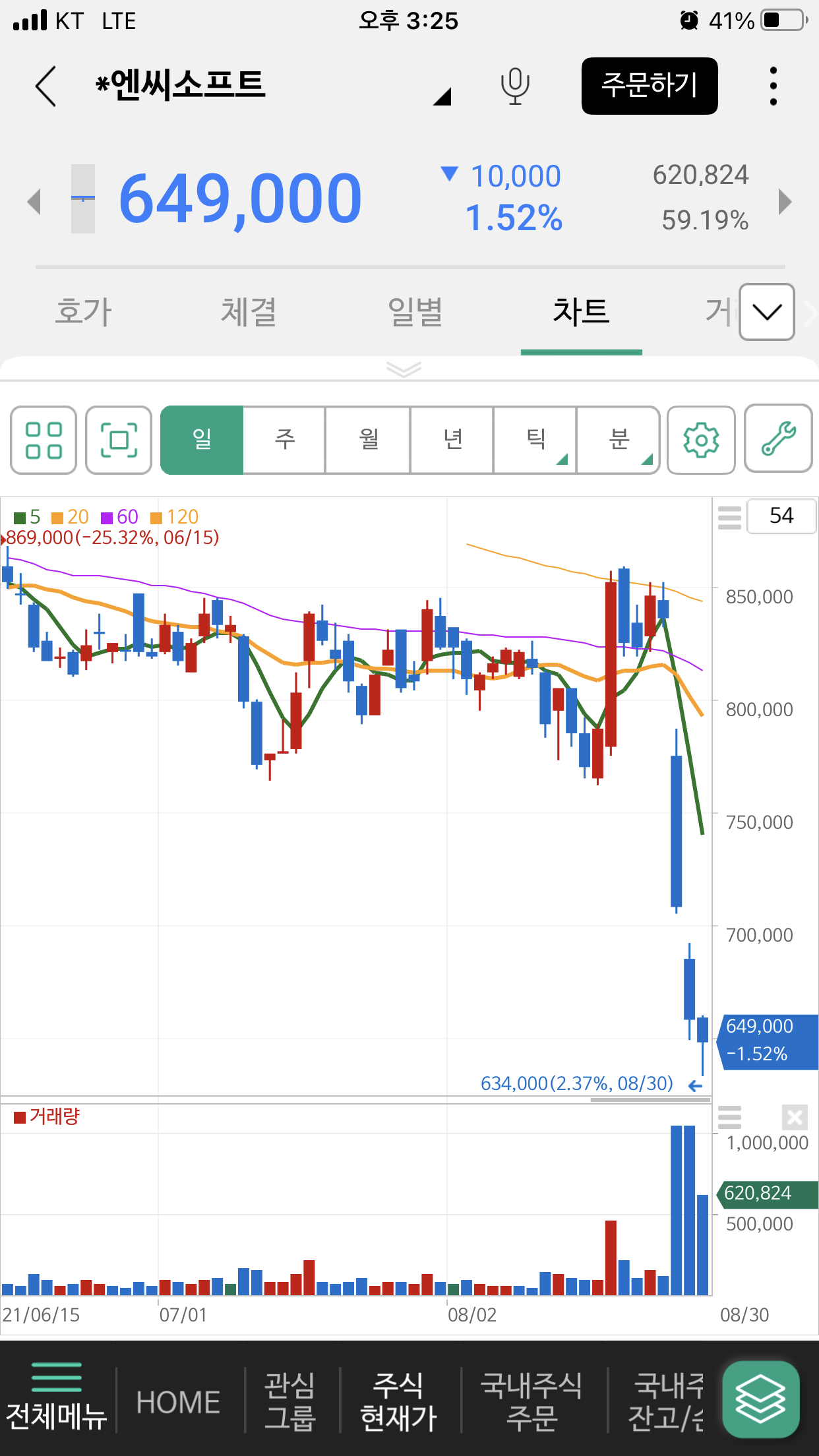Open 전체메뉴 full menu

57,1398
